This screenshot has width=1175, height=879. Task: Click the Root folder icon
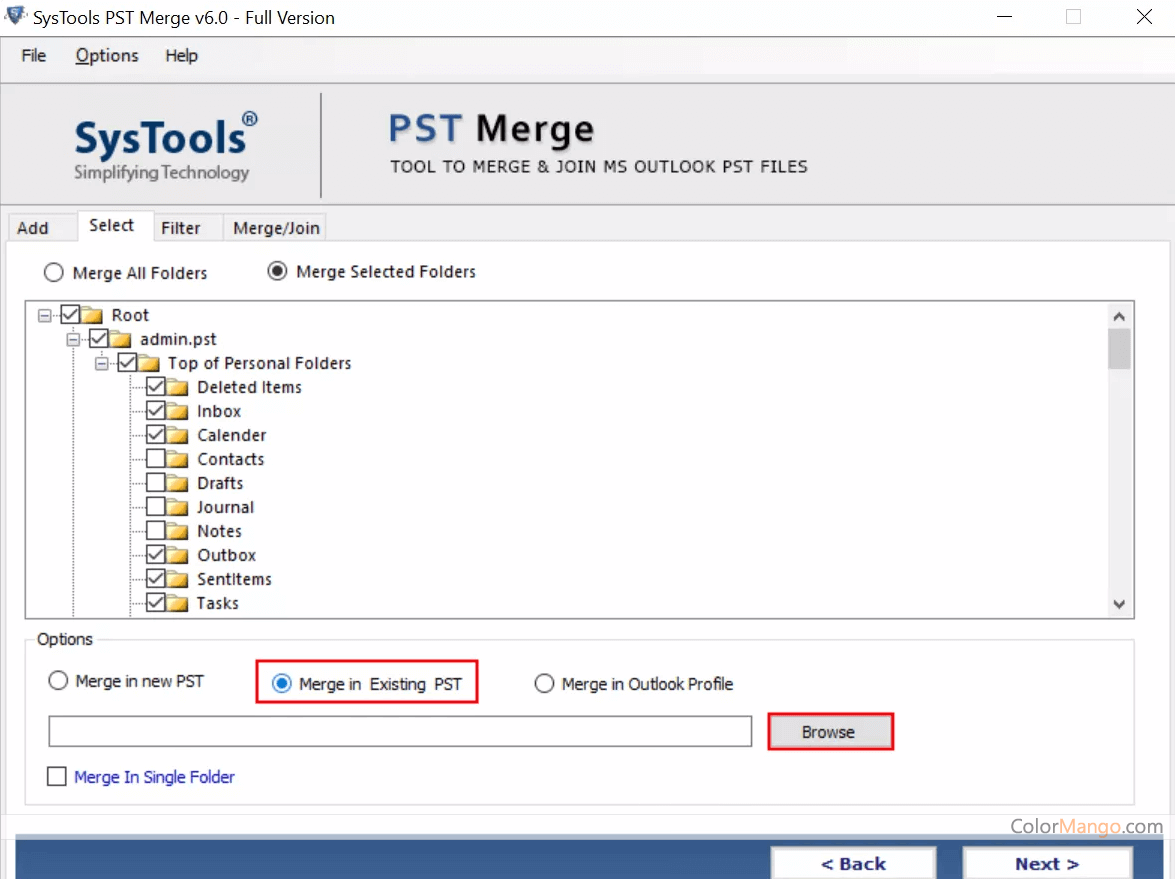coord(92,315)
